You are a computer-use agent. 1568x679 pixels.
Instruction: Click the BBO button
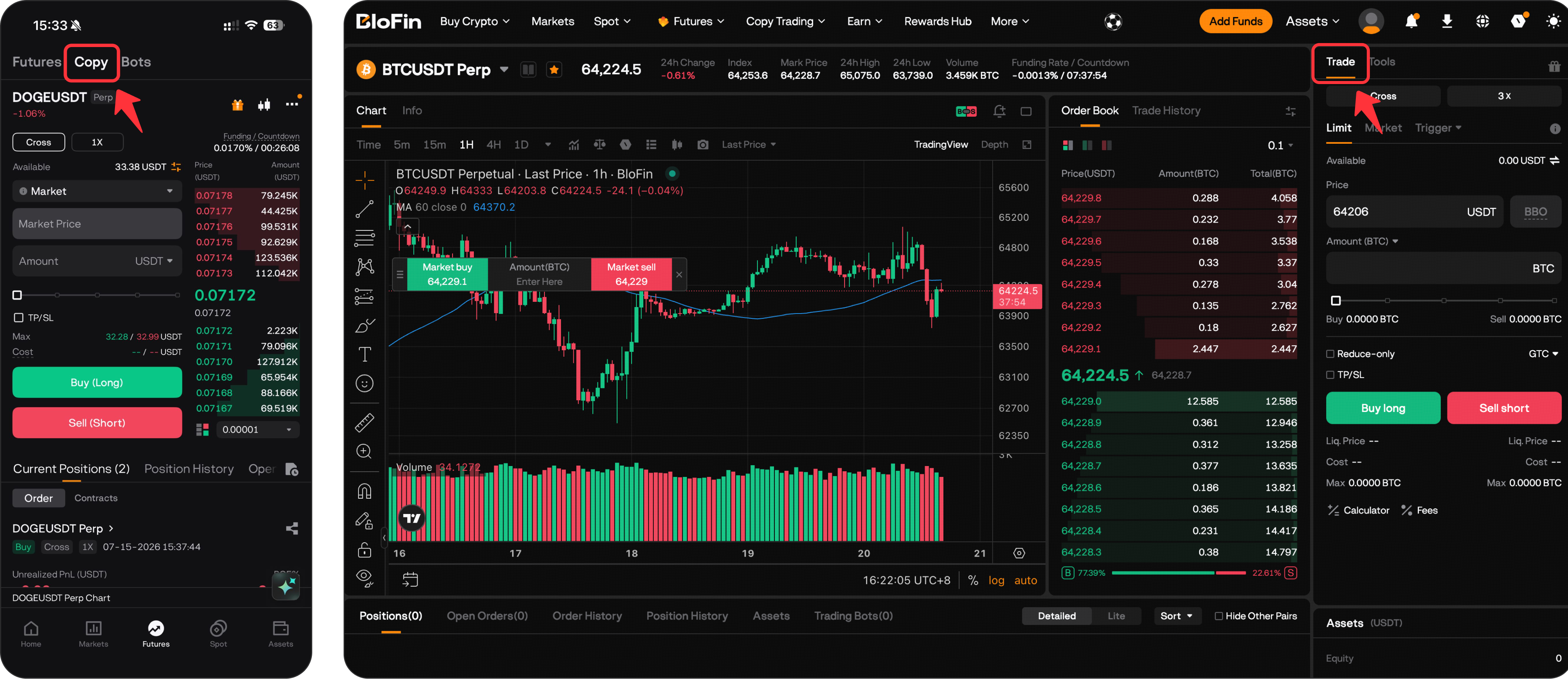point(1535,212)
